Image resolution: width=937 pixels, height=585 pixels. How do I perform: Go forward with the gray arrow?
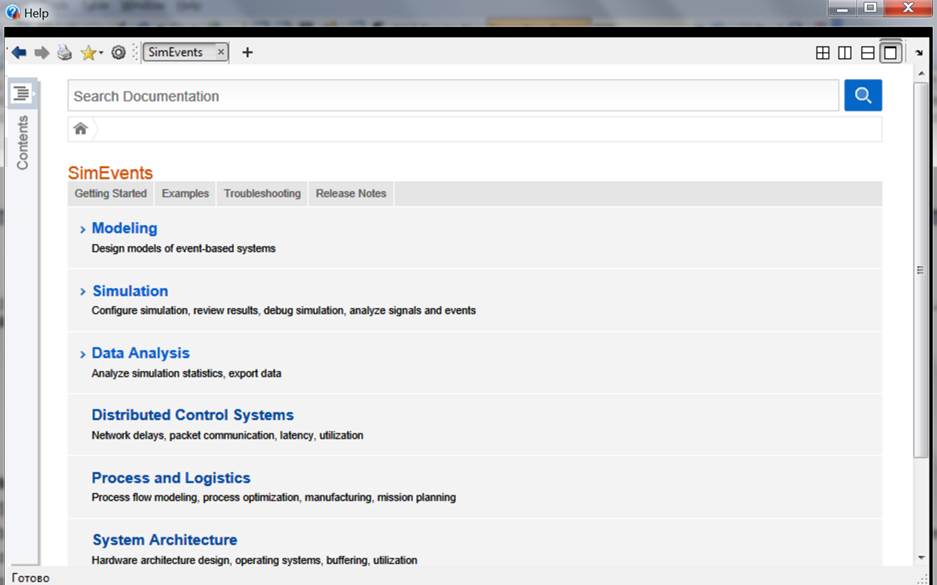click(41, 53)
